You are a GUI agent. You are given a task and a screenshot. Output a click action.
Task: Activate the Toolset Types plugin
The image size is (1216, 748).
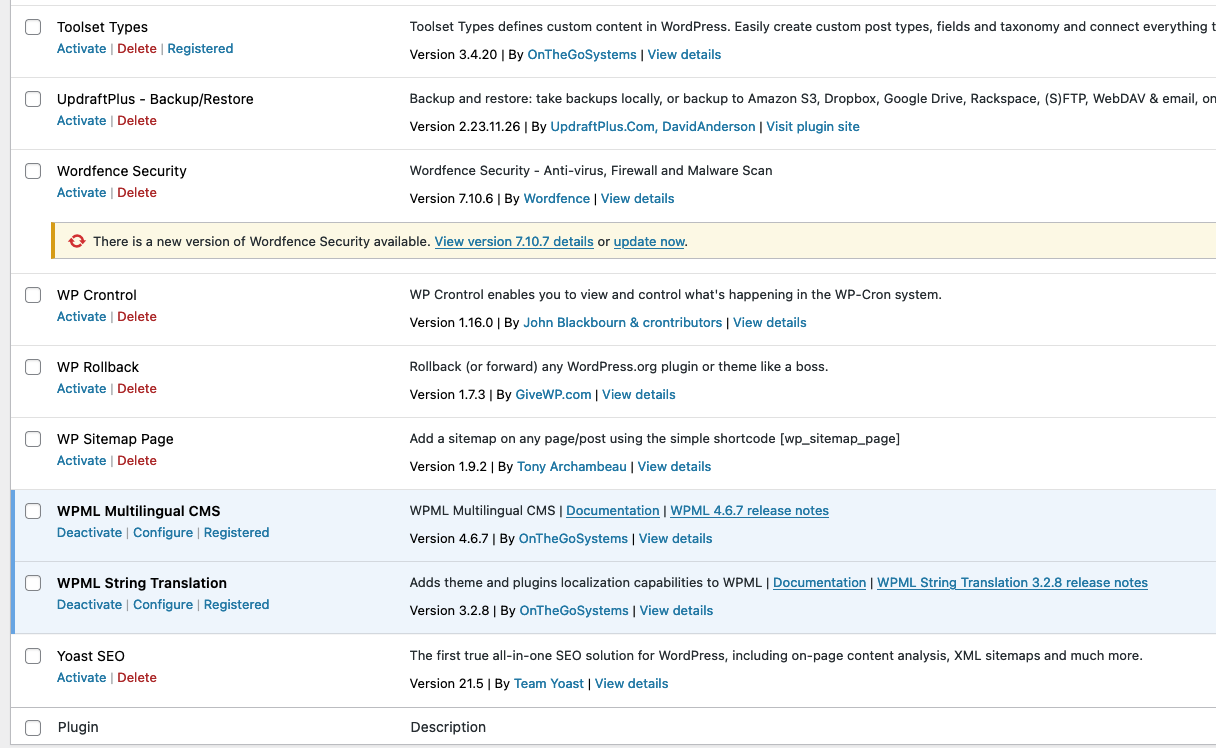(81, 48)
